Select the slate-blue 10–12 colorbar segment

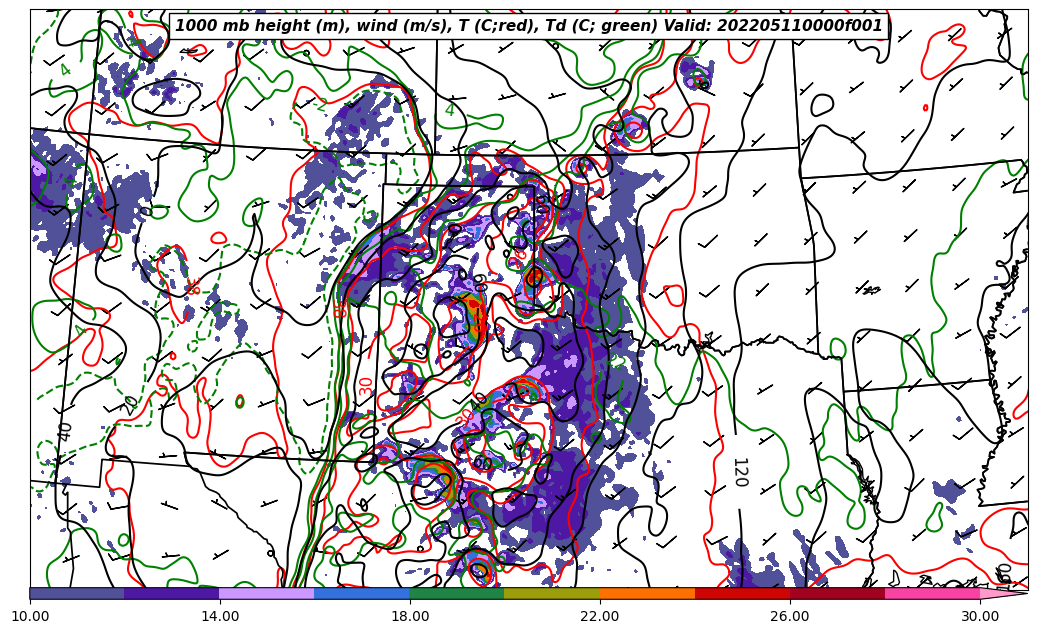[77, 593]
